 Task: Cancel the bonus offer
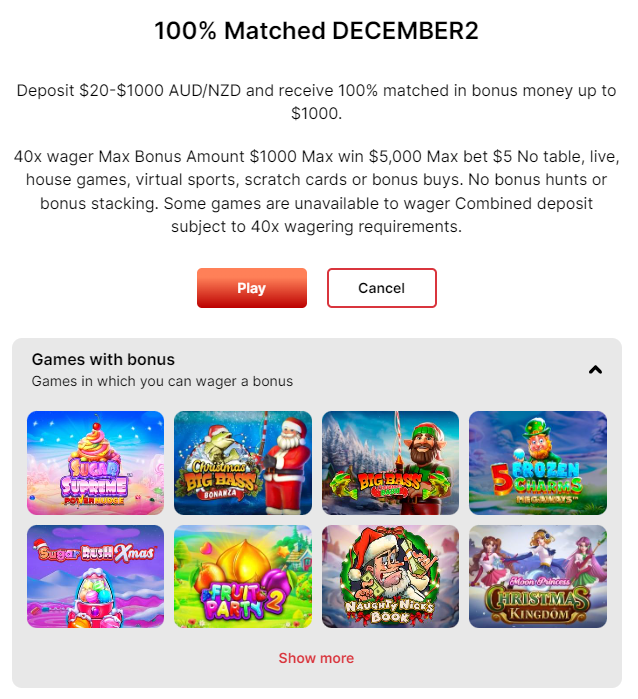pos(382,288)
